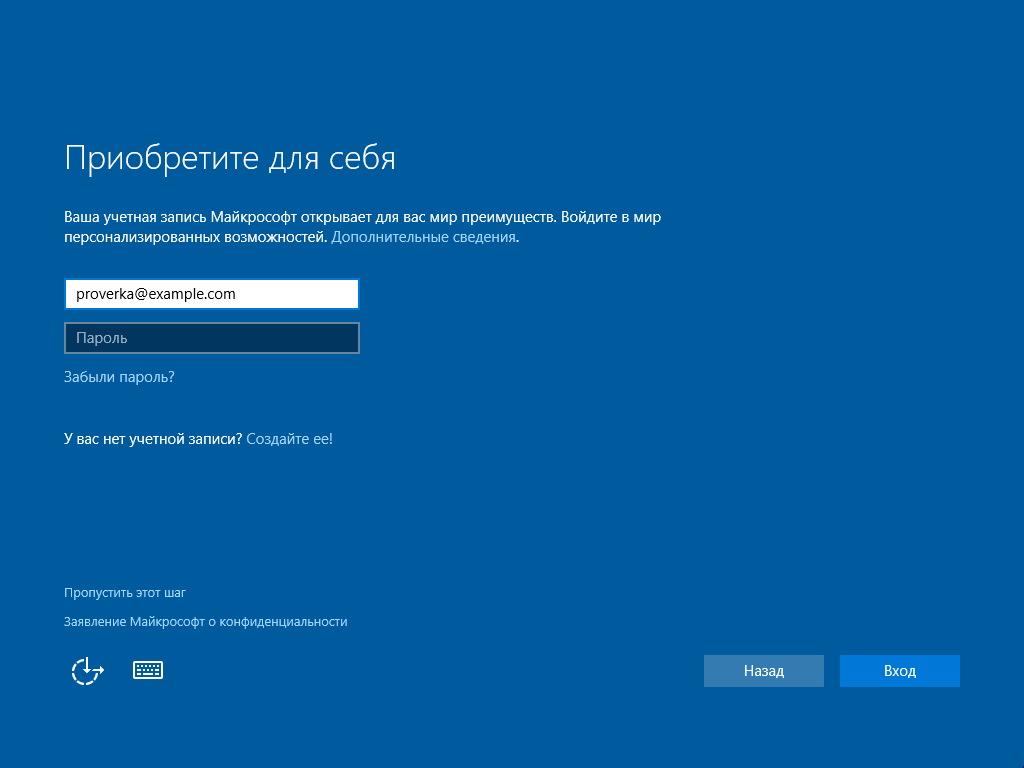Open the Забыли пароль? link
Image resolution: width=1024 pixels, height=768 pixels.
[119, 377]
